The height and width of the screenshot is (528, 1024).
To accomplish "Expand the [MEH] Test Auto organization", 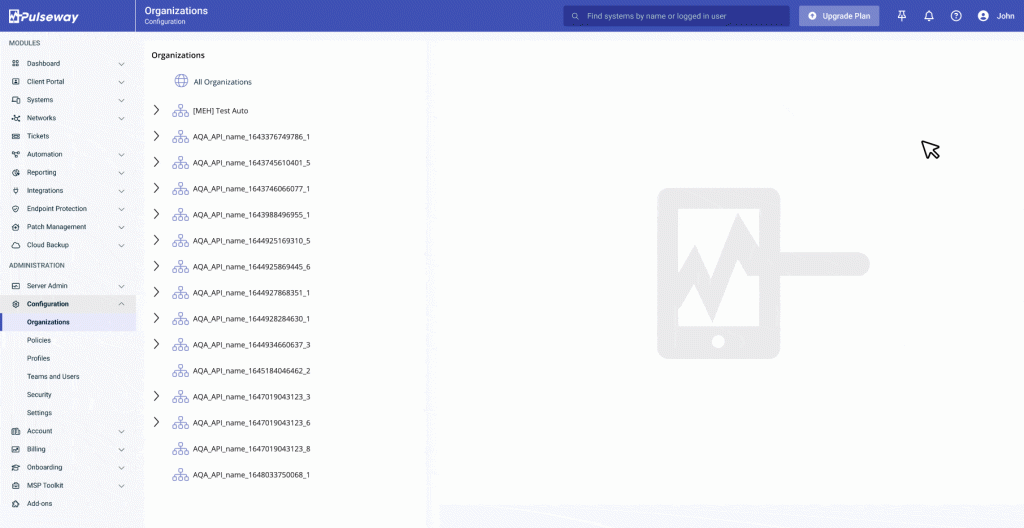I will pyautogui.click(x=156, y=110).
